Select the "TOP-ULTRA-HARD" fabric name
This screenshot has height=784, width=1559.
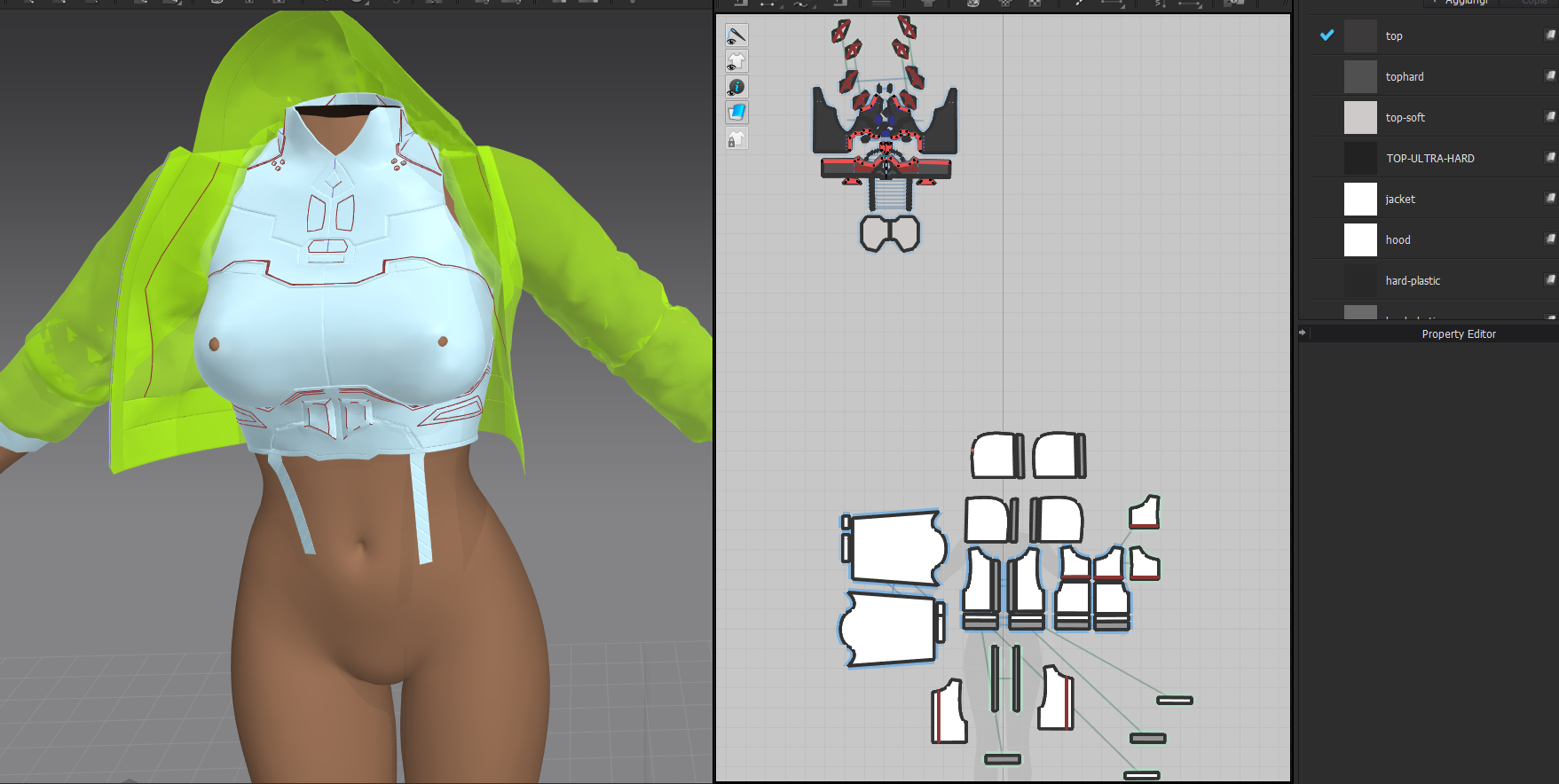1430,159
